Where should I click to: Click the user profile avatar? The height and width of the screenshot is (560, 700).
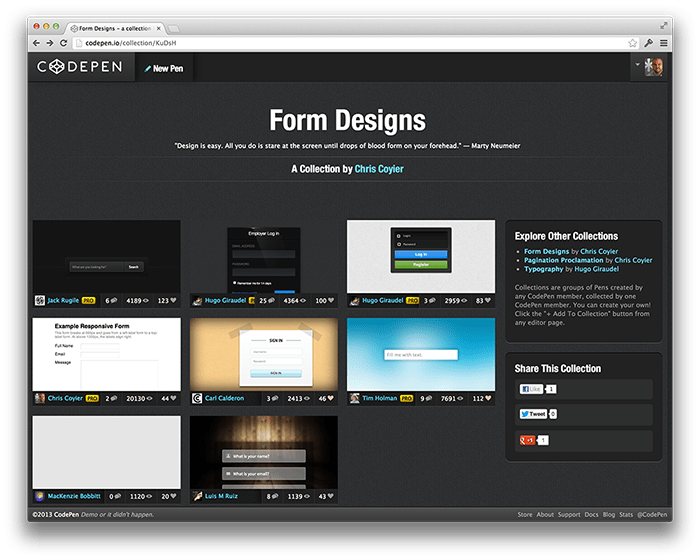[x=654, y=67]
